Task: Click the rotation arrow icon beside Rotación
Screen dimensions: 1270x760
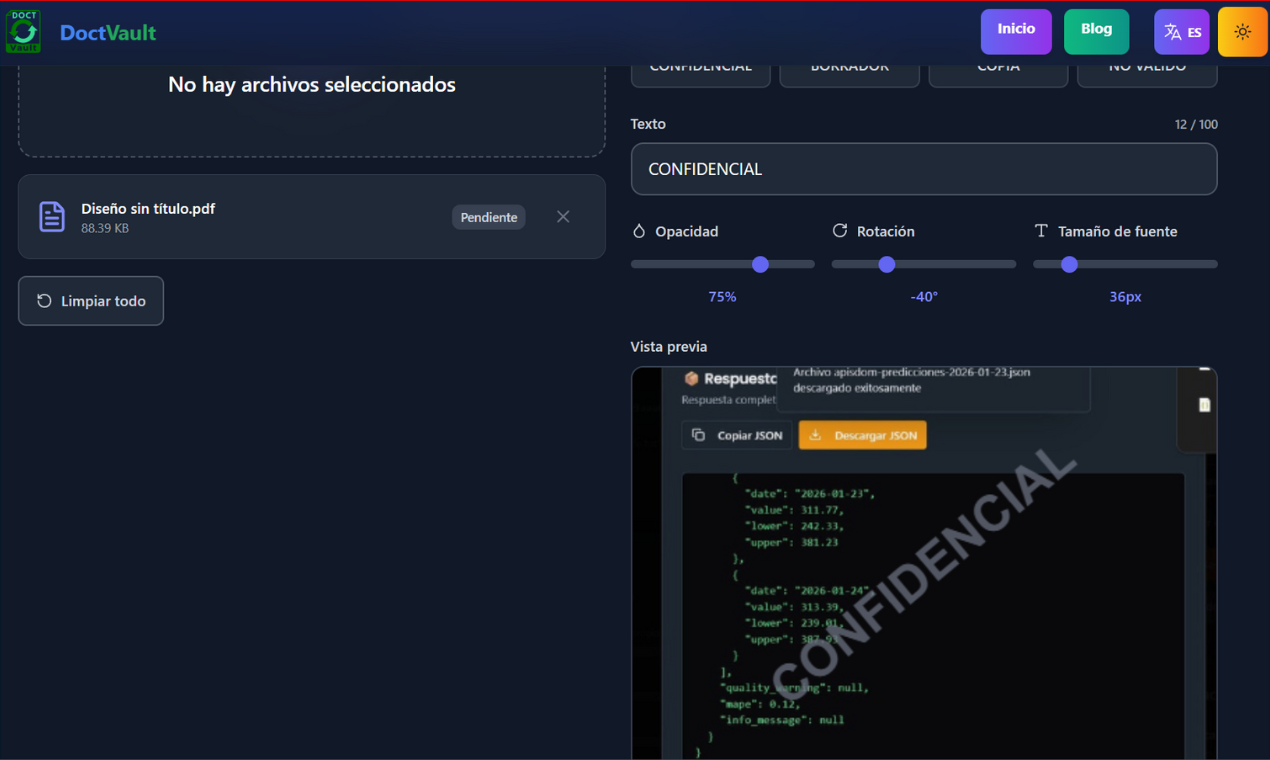Action: click(840, 231)
